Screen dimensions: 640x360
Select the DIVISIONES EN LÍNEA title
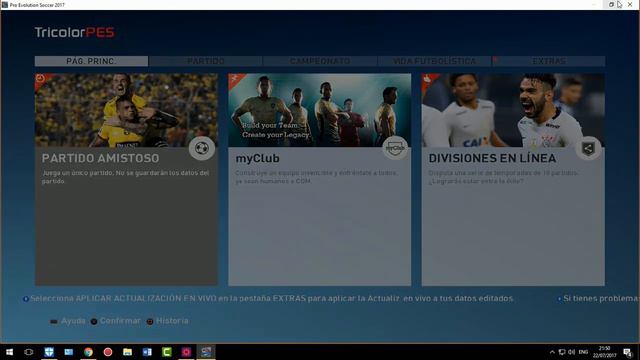coord(492,158)
